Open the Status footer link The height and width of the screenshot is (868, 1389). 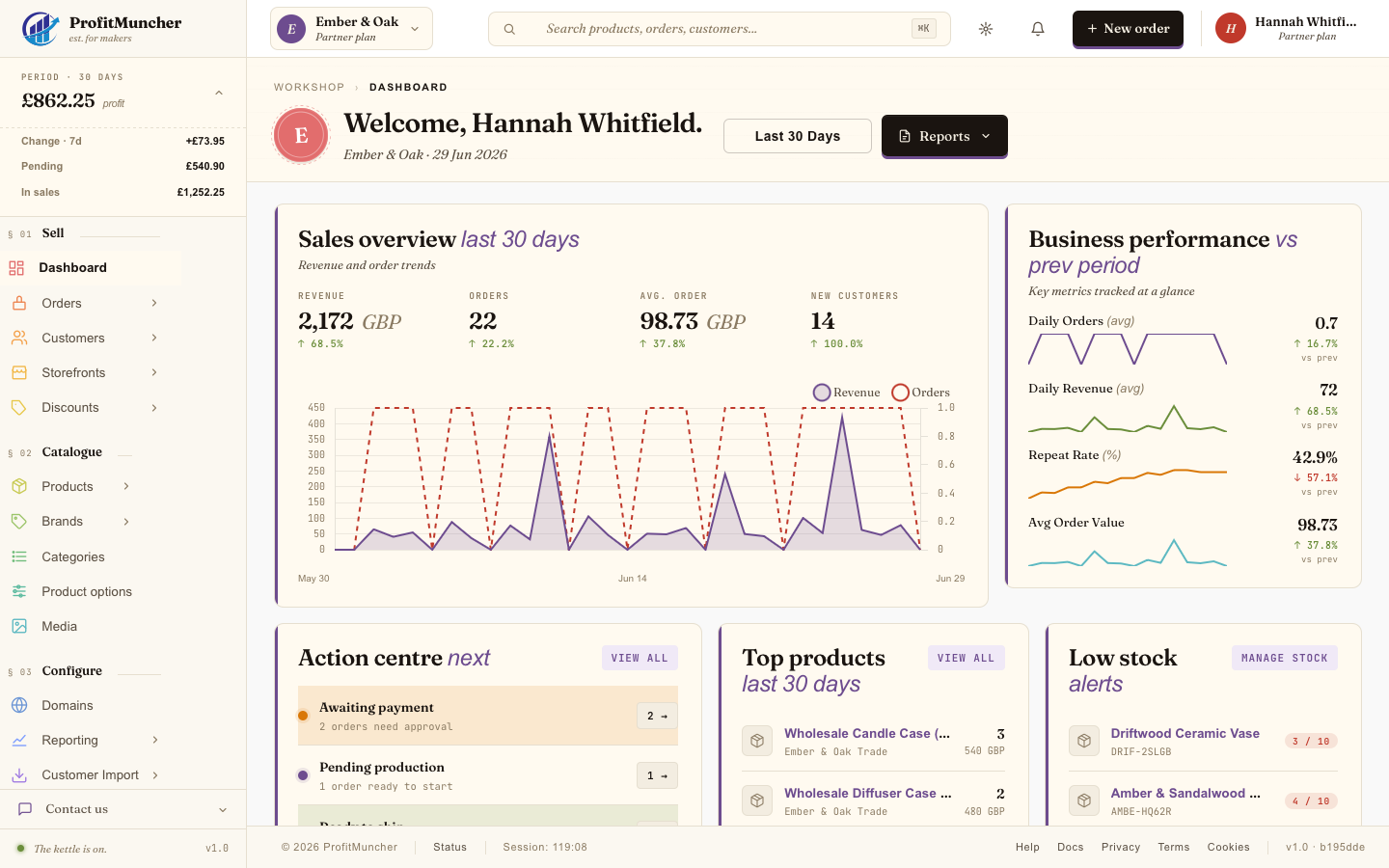pos(449,847)
